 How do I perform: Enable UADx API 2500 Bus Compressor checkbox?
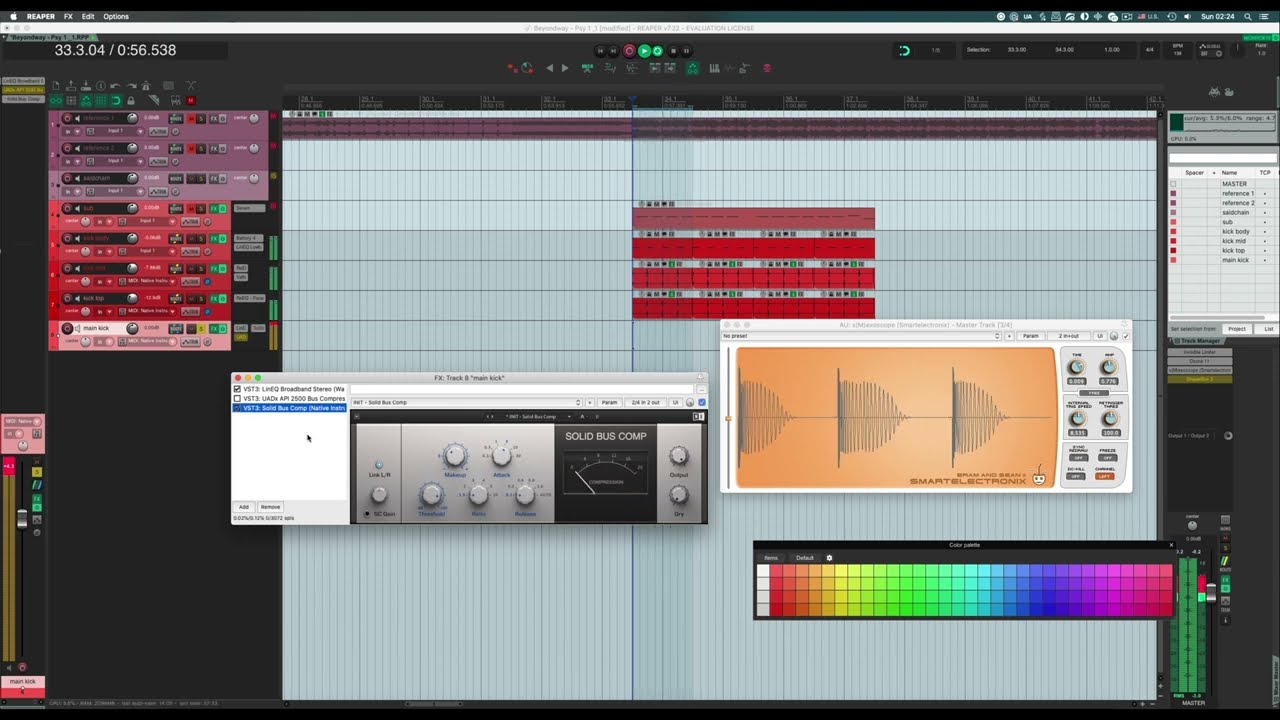pos(237,398)
